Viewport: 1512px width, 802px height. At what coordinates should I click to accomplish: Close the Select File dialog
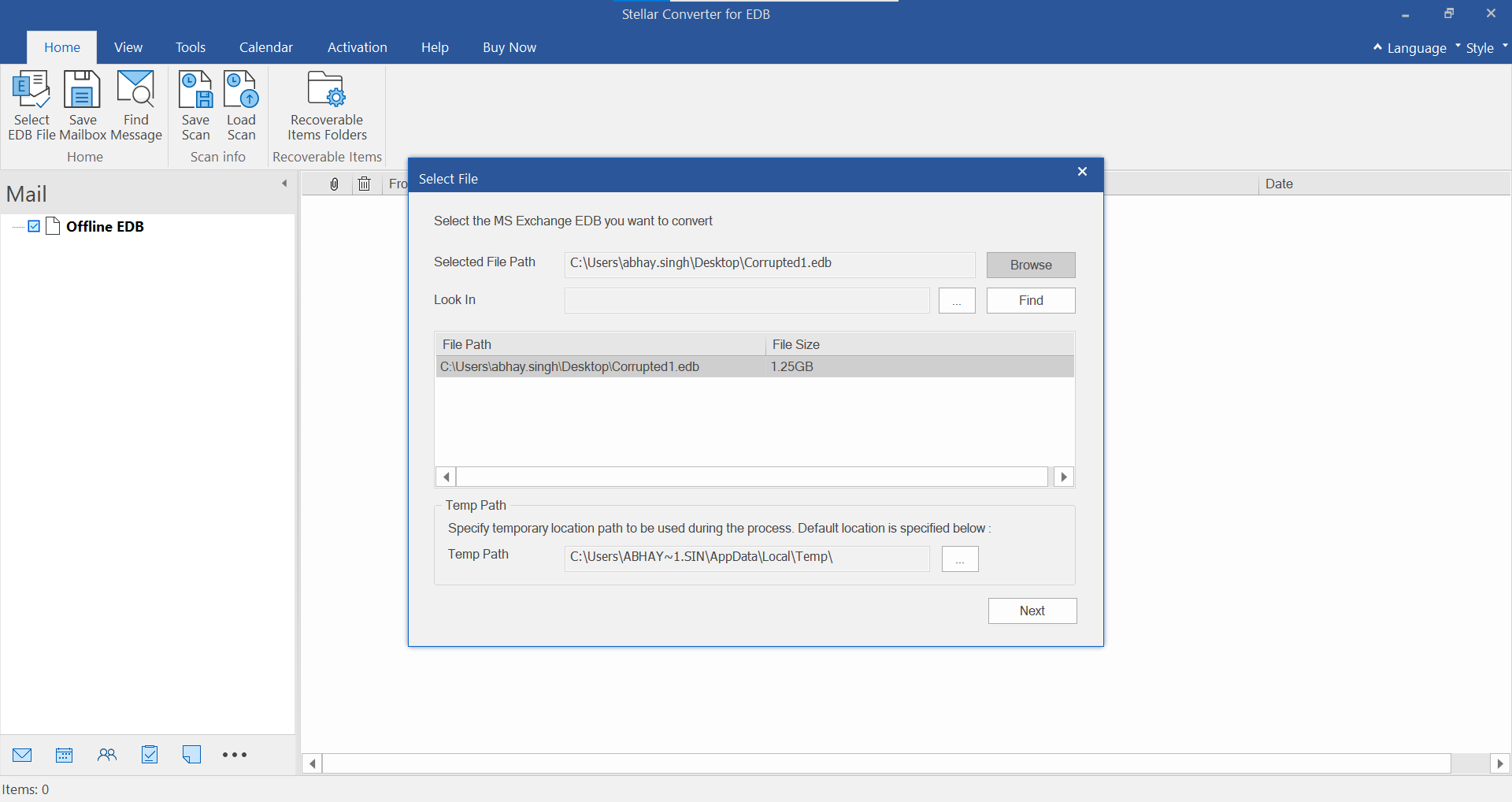[1082, 171]
